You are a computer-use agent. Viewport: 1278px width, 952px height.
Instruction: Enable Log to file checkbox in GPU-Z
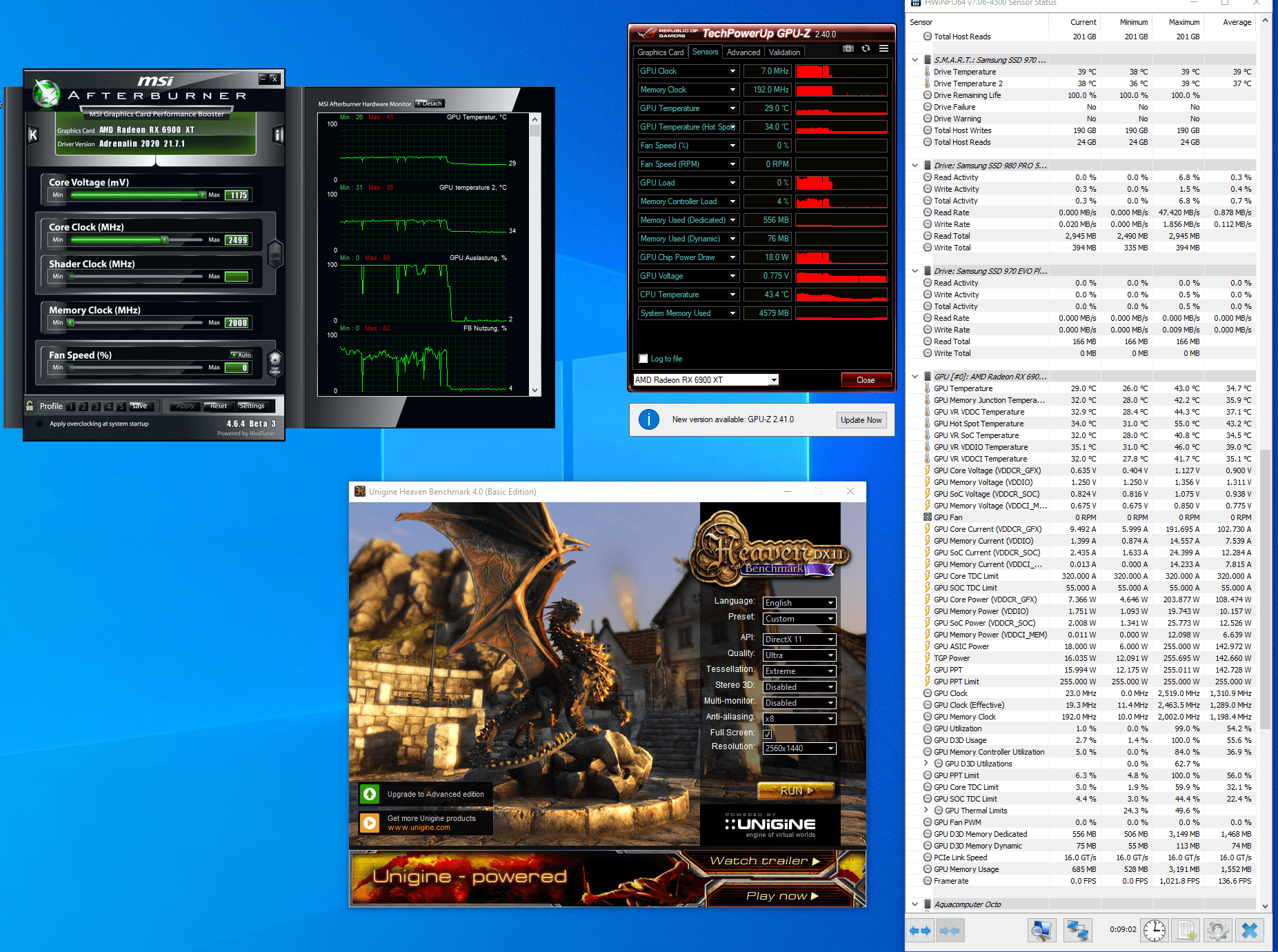tap(643, 359)
